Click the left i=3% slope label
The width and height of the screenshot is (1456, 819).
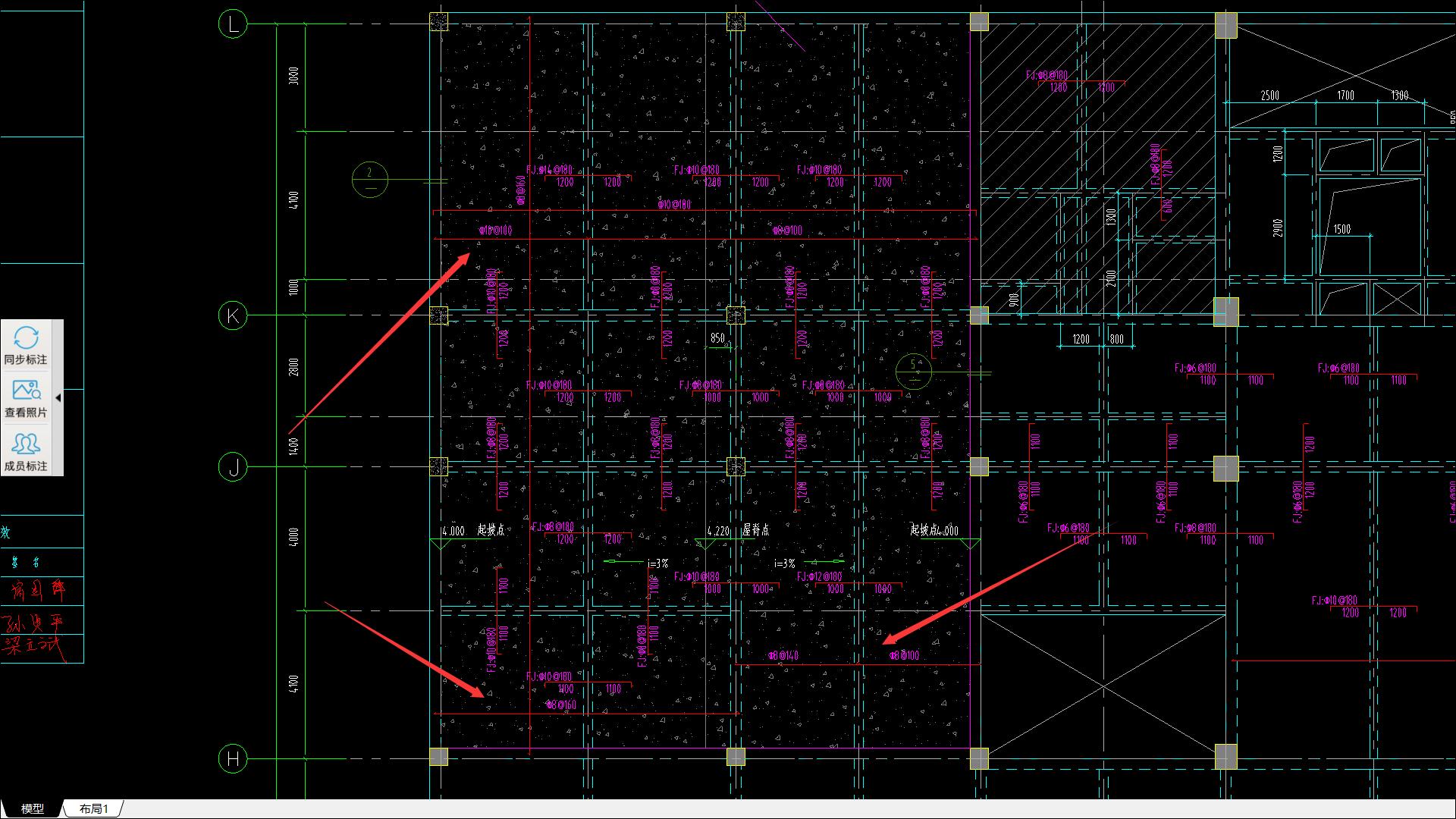pyautogui.click(x=657, y=564)
